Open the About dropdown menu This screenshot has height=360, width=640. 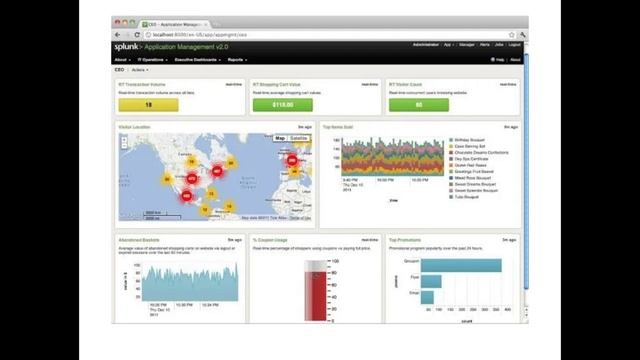click(x=122, y=60)
